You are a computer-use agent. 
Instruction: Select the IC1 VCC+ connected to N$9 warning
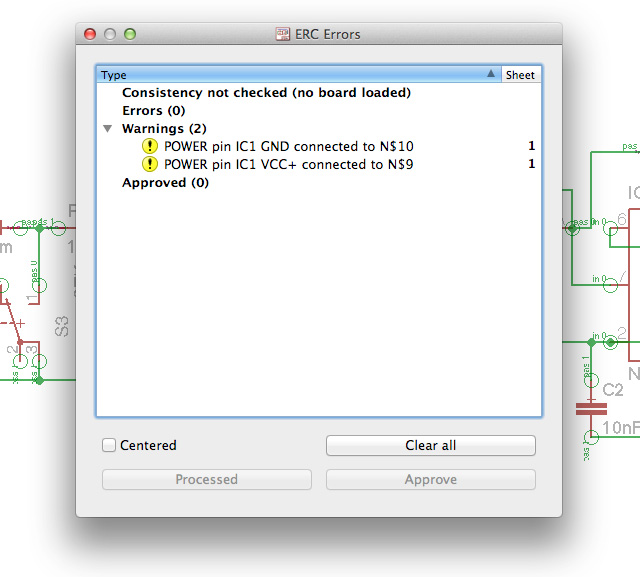click(288, 164)
